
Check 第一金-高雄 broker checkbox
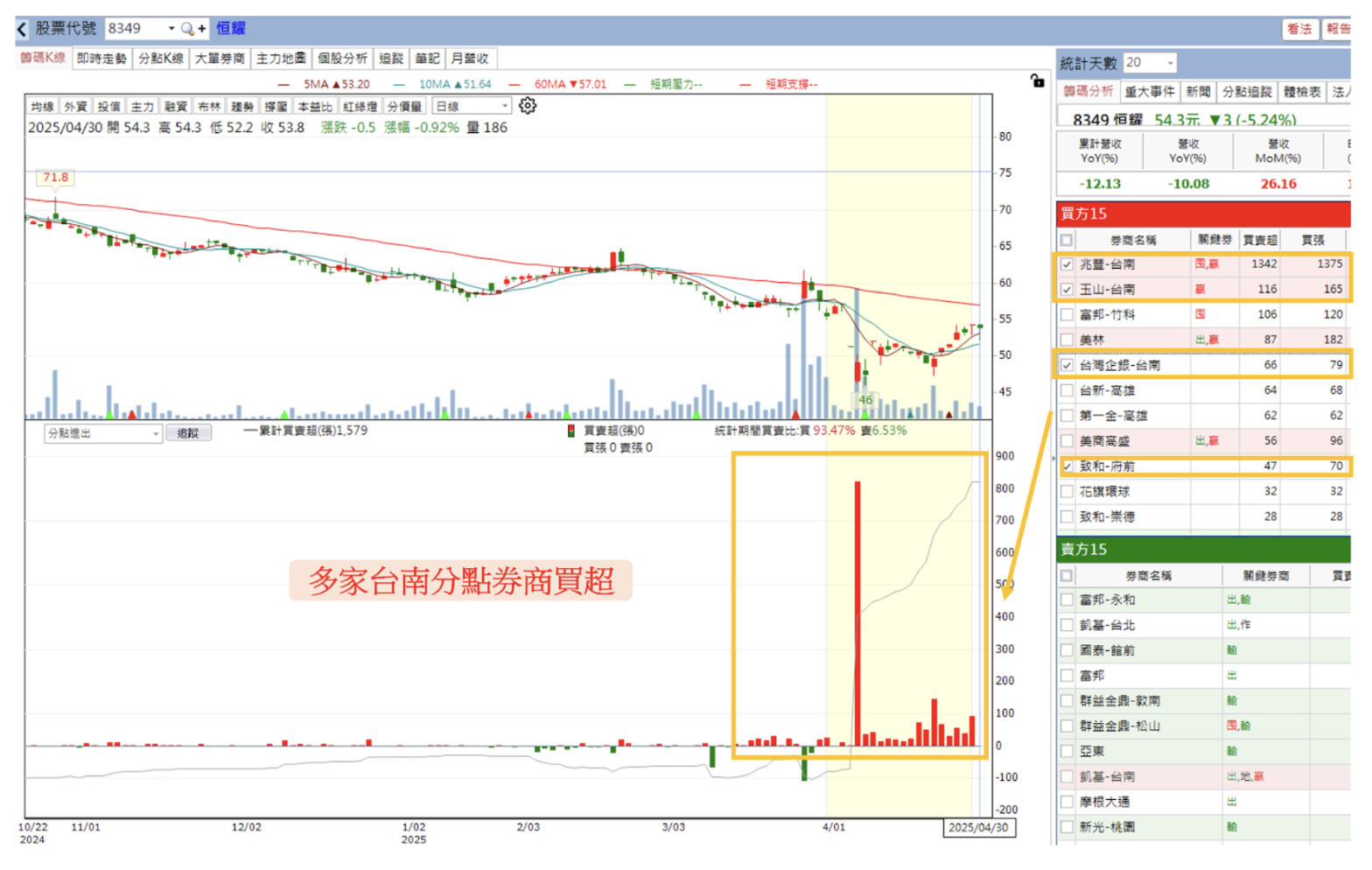click(x=1066, y=416)
